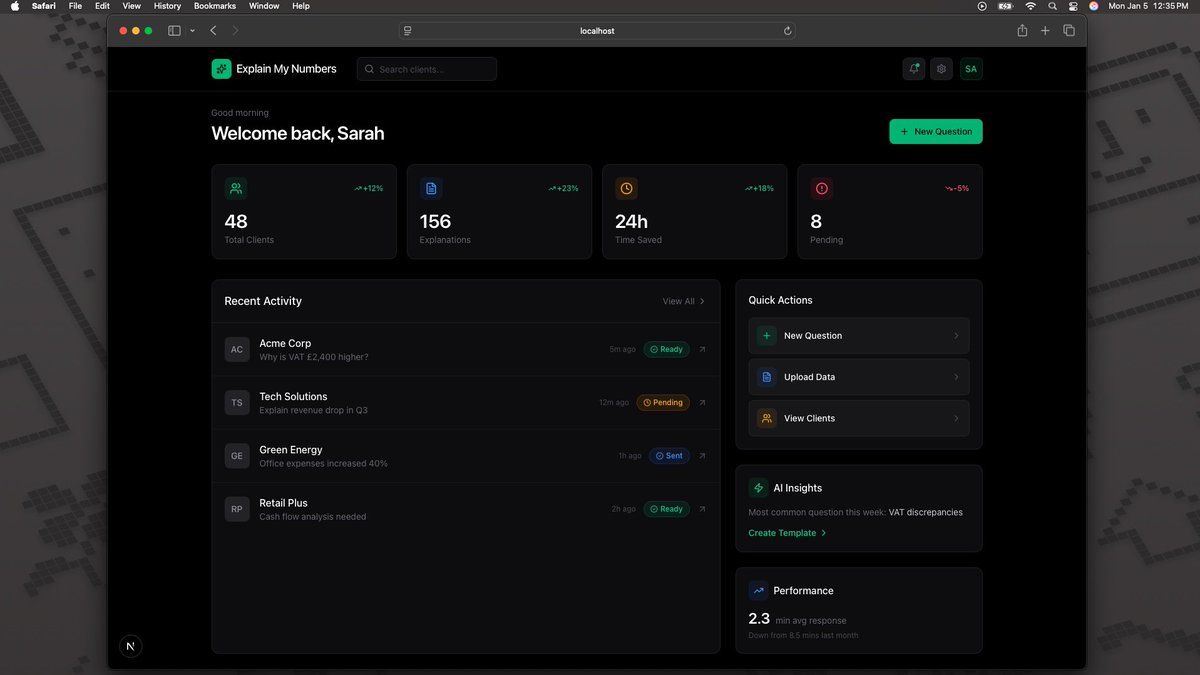1200x675 pixels.
Task: Click the View All chevron arrow
Action: point(702,301)
